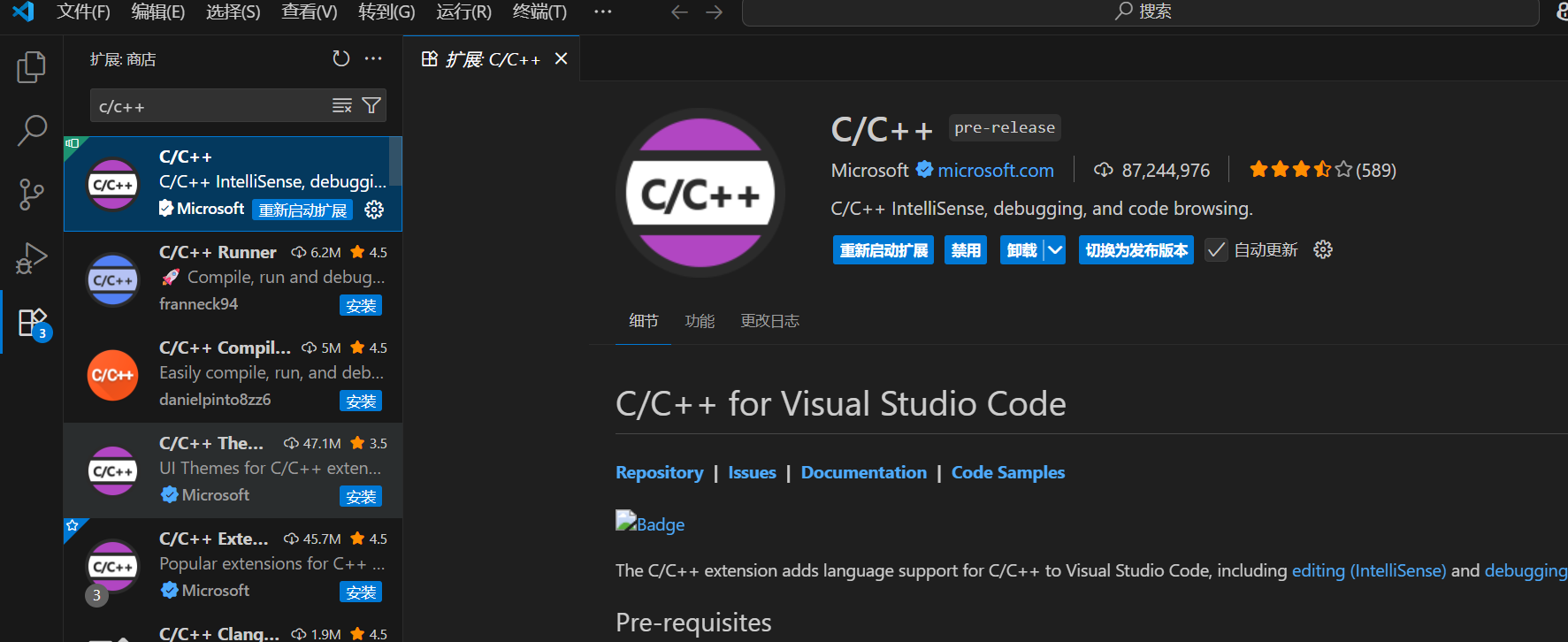Image resolution: width=1568 pixels, height=642 pixels.
Task: Open the 编辑(E) menu
Action: coord(158,11)
